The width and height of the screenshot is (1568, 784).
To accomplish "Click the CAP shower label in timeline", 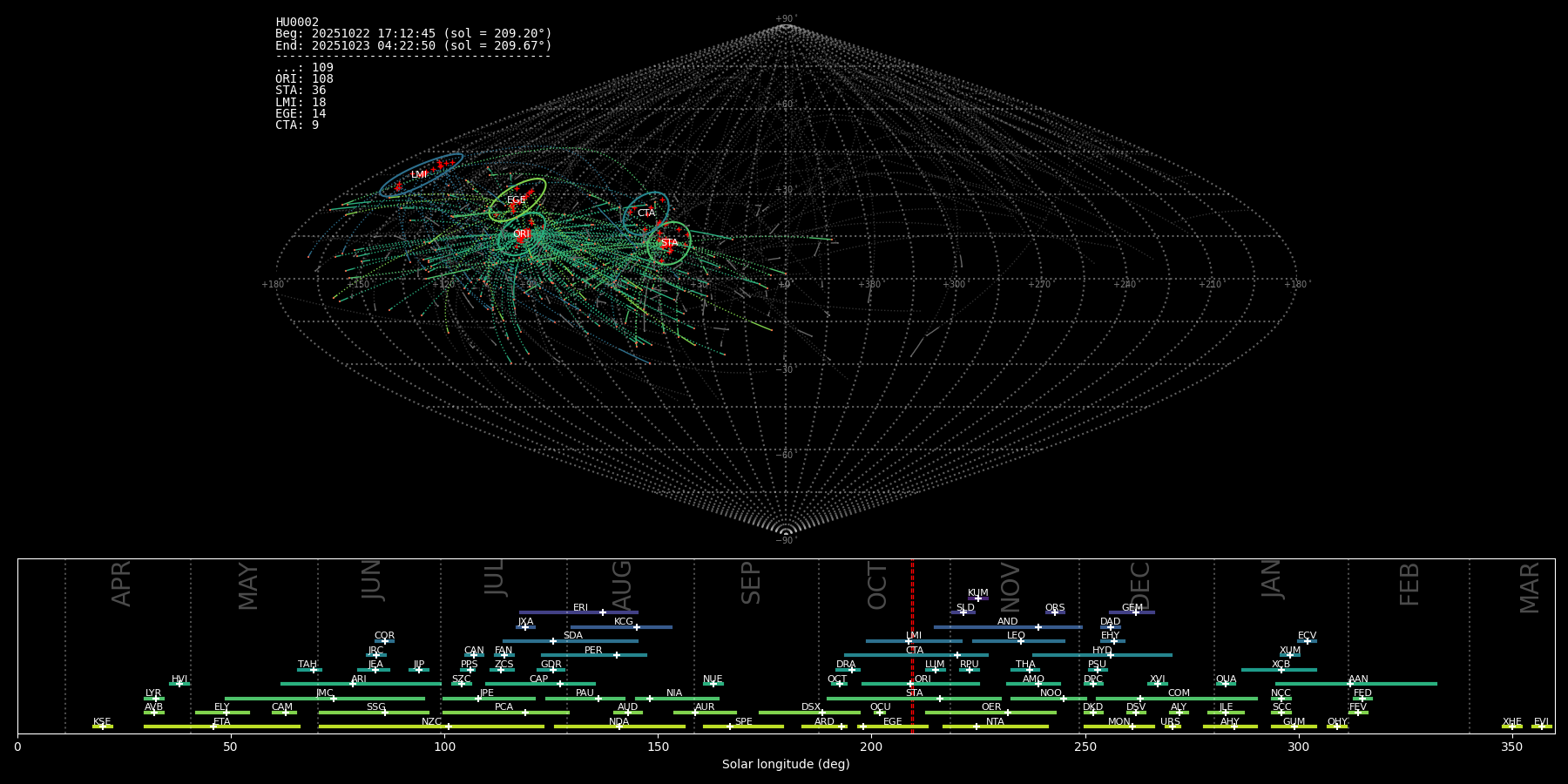I will pyautogui.click(x=539, y=679).
